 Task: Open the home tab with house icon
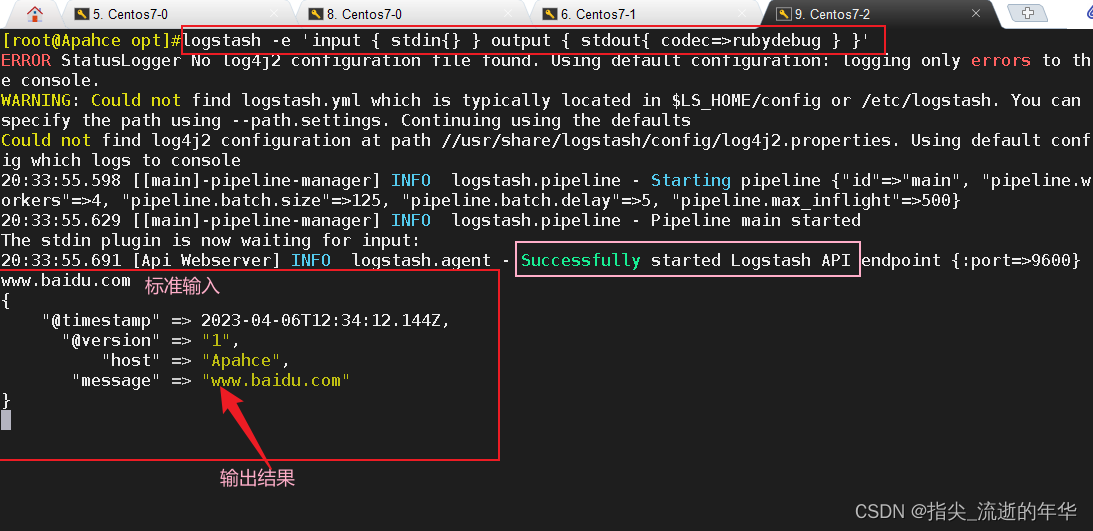point(34,13)
